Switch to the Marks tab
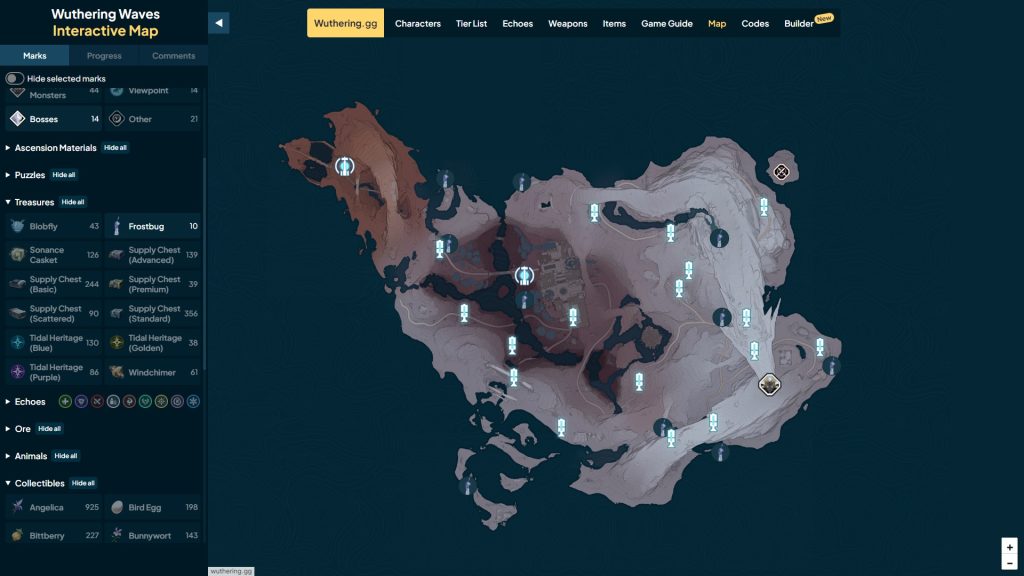This screenshot has height=576, width=1024. tap(35, 56)
